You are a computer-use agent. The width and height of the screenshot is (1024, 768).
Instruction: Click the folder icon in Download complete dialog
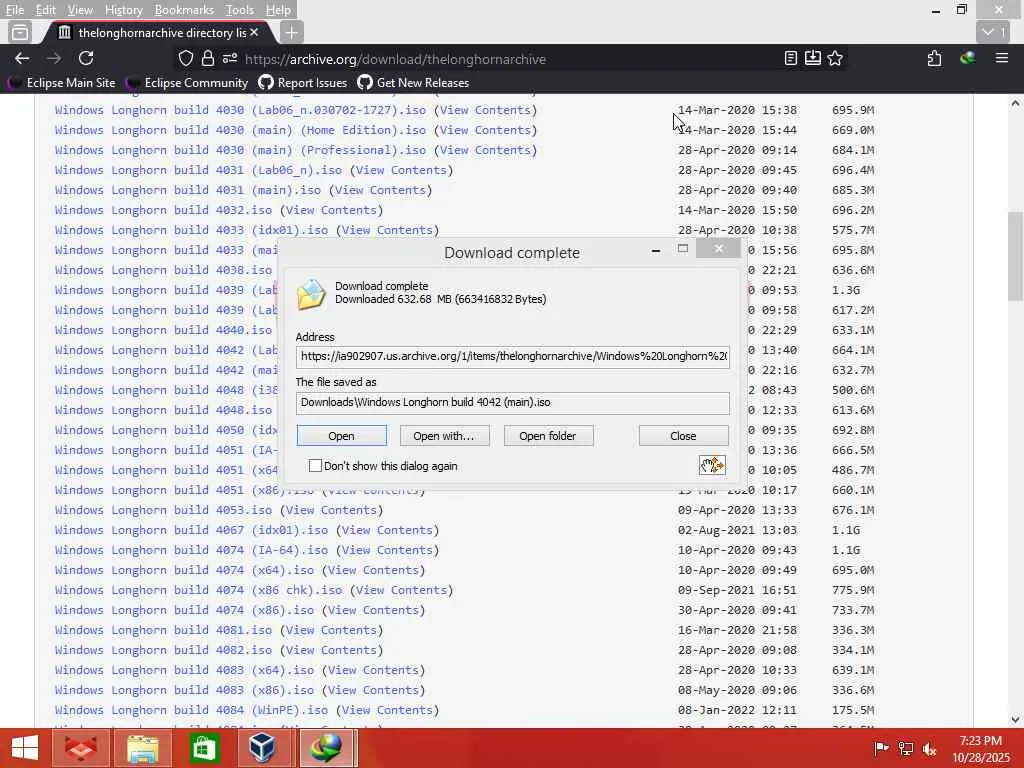coord(311,293)
